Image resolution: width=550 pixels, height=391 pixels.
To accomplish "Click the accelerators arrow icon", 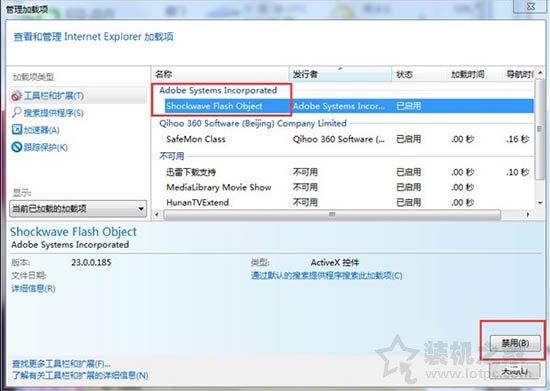I will [16, 129].
